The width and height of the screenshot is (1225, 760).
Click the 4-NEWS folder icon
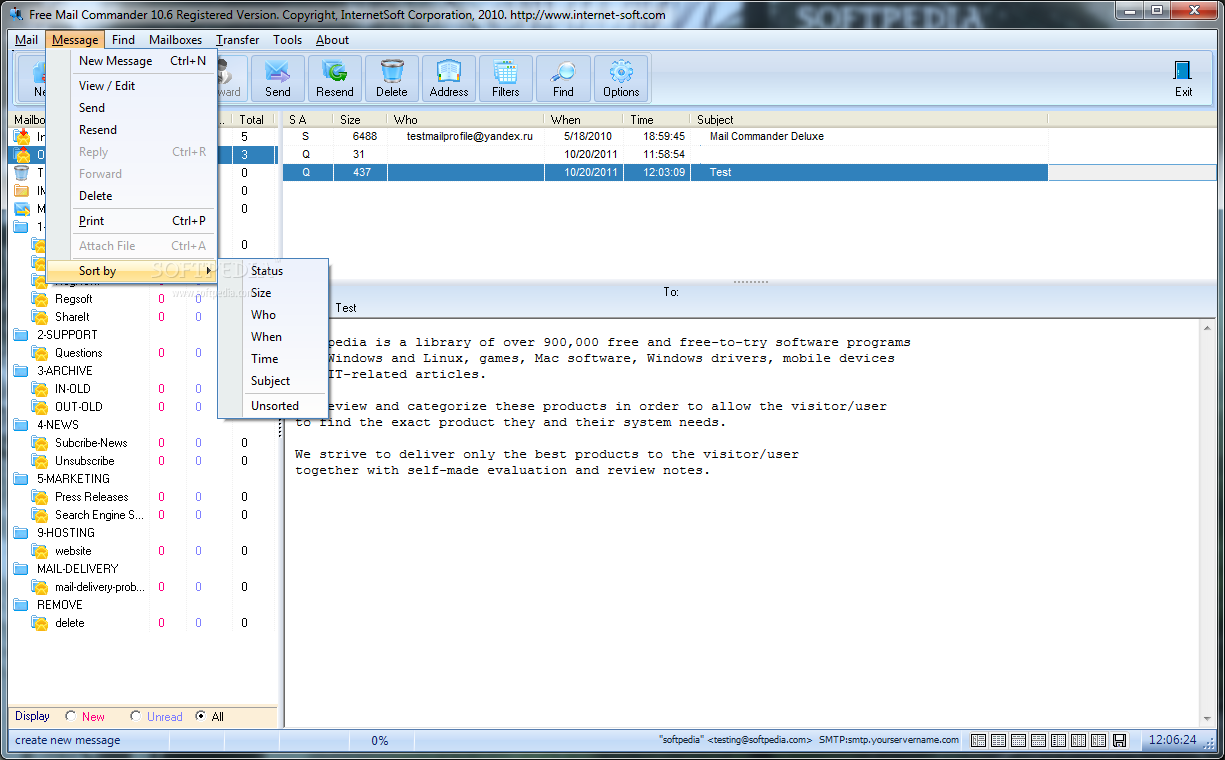pos(21,425)
